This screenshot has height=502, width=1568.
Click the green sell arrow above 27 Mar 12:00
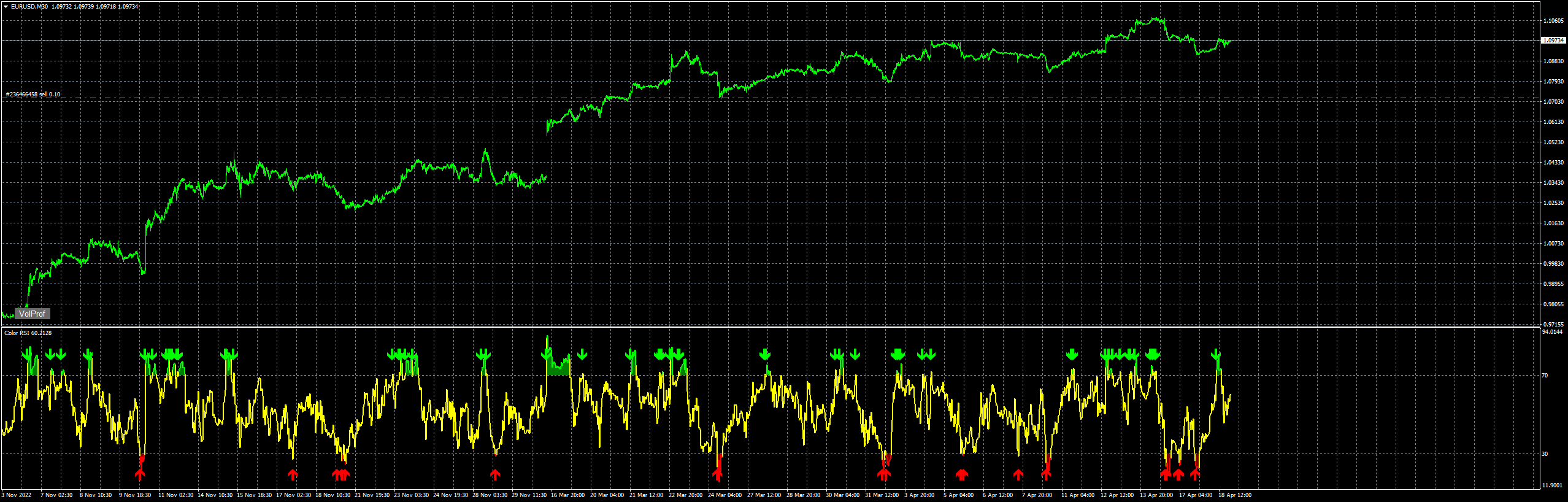pos(764,354)
